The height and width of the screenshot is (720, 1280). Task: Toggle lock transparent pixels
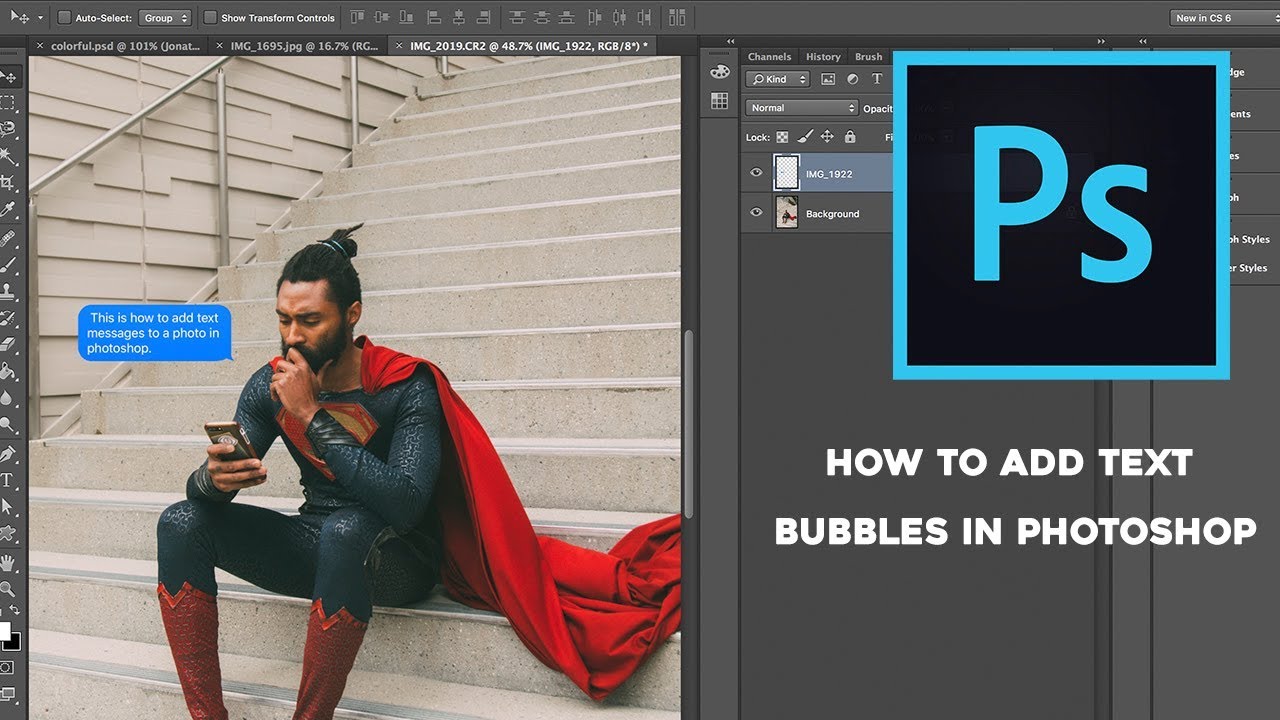pos(782,137)
